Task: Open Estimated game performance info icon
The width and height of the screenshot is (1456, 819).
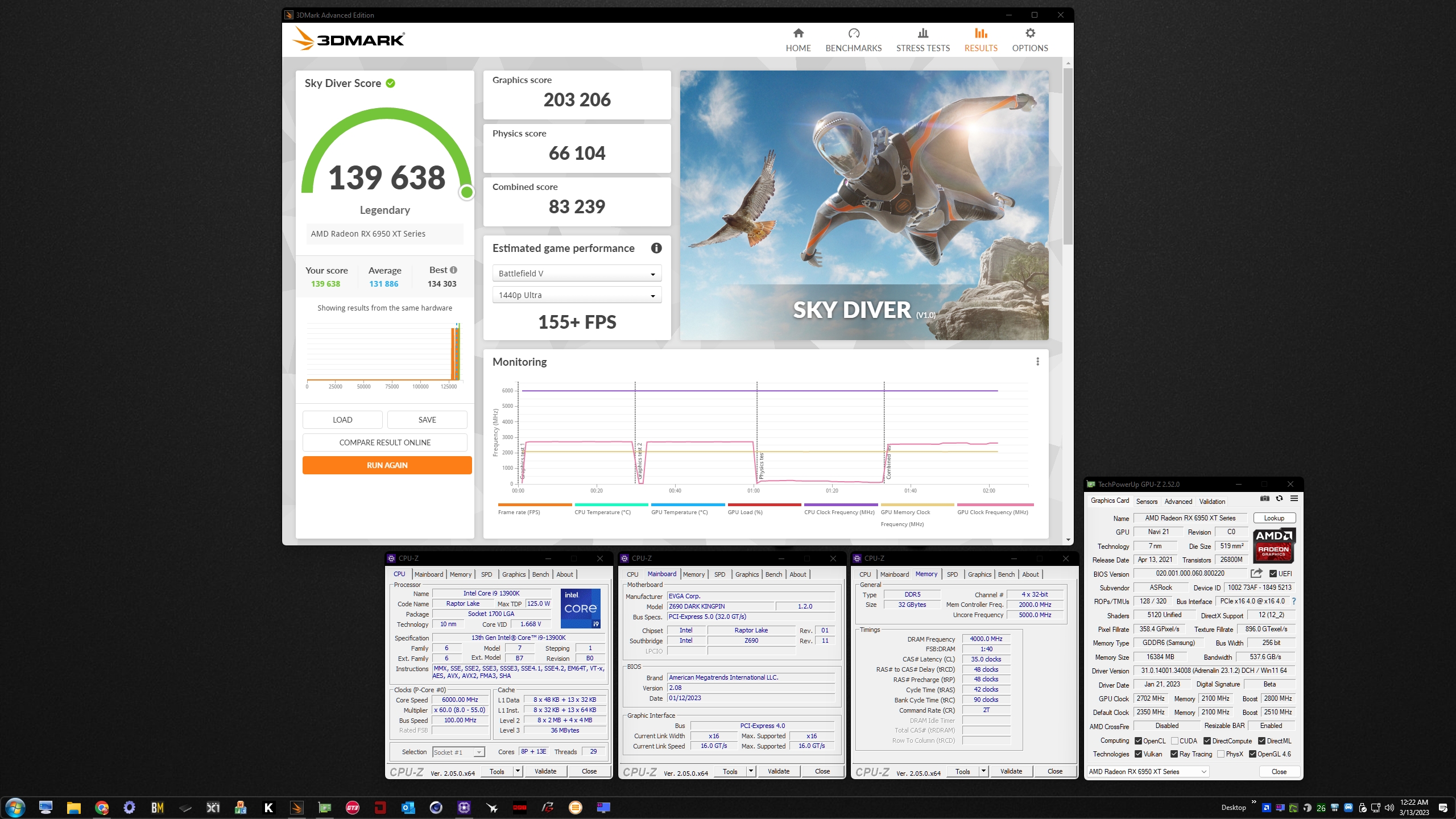Action: click(656, 248)
